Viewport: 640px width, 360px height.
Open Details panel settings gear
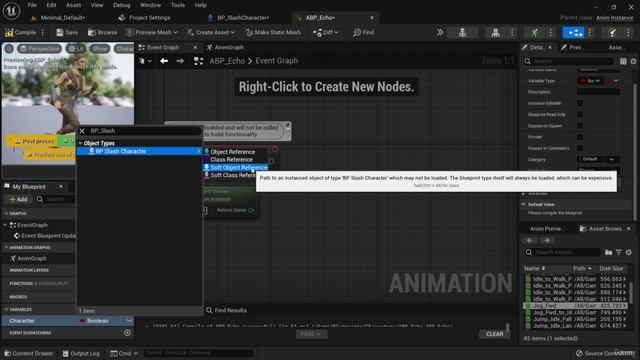[633, 61]
